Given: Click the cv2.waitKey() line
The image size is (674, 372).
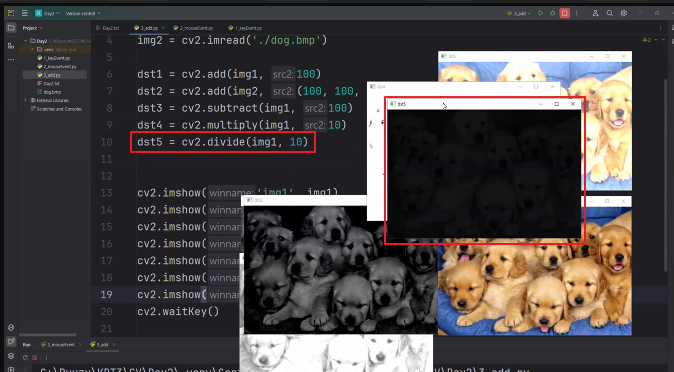Looking at the screenshot, I should point(178,311).
